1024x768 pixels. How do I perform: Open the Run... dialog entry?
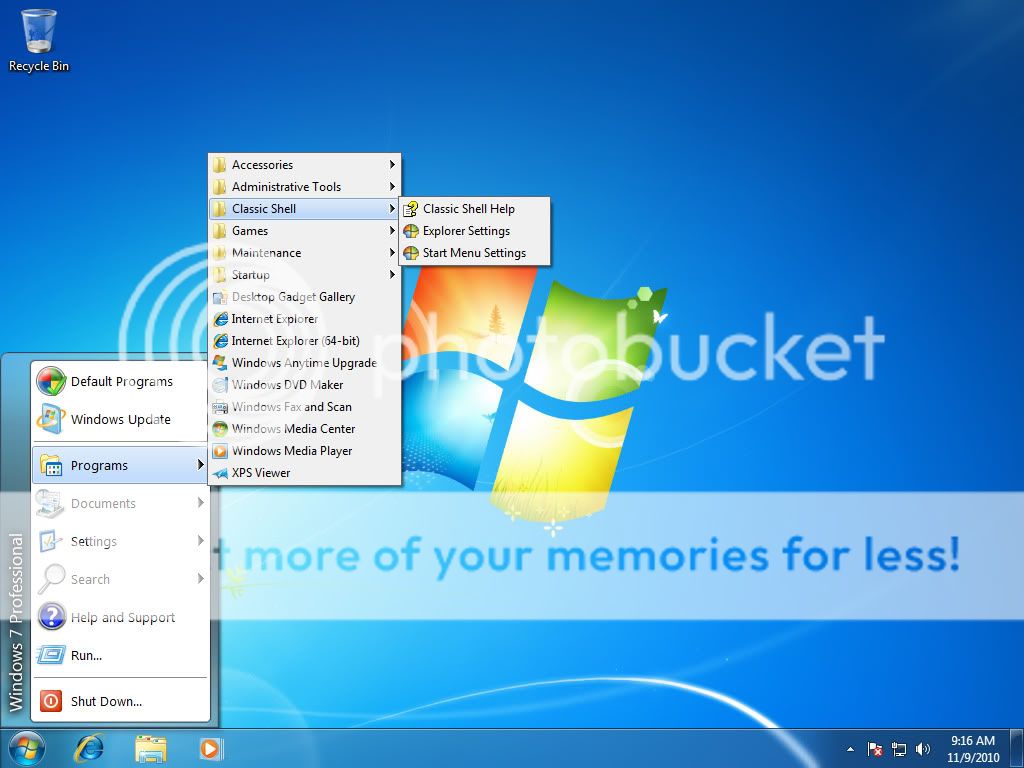(x=86, y=655)
